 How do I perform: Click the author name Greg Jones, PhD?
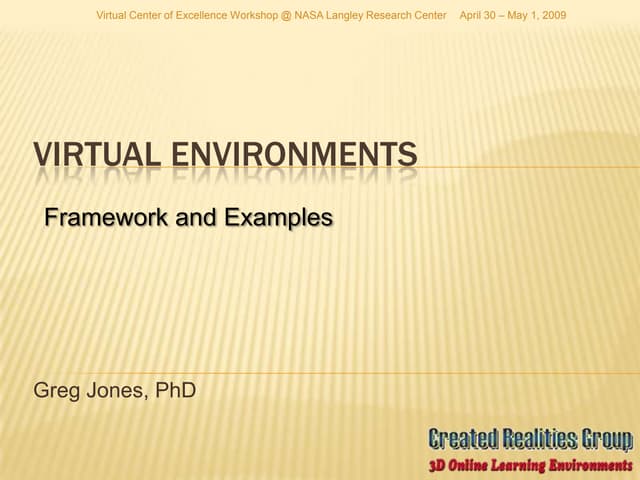115,390
